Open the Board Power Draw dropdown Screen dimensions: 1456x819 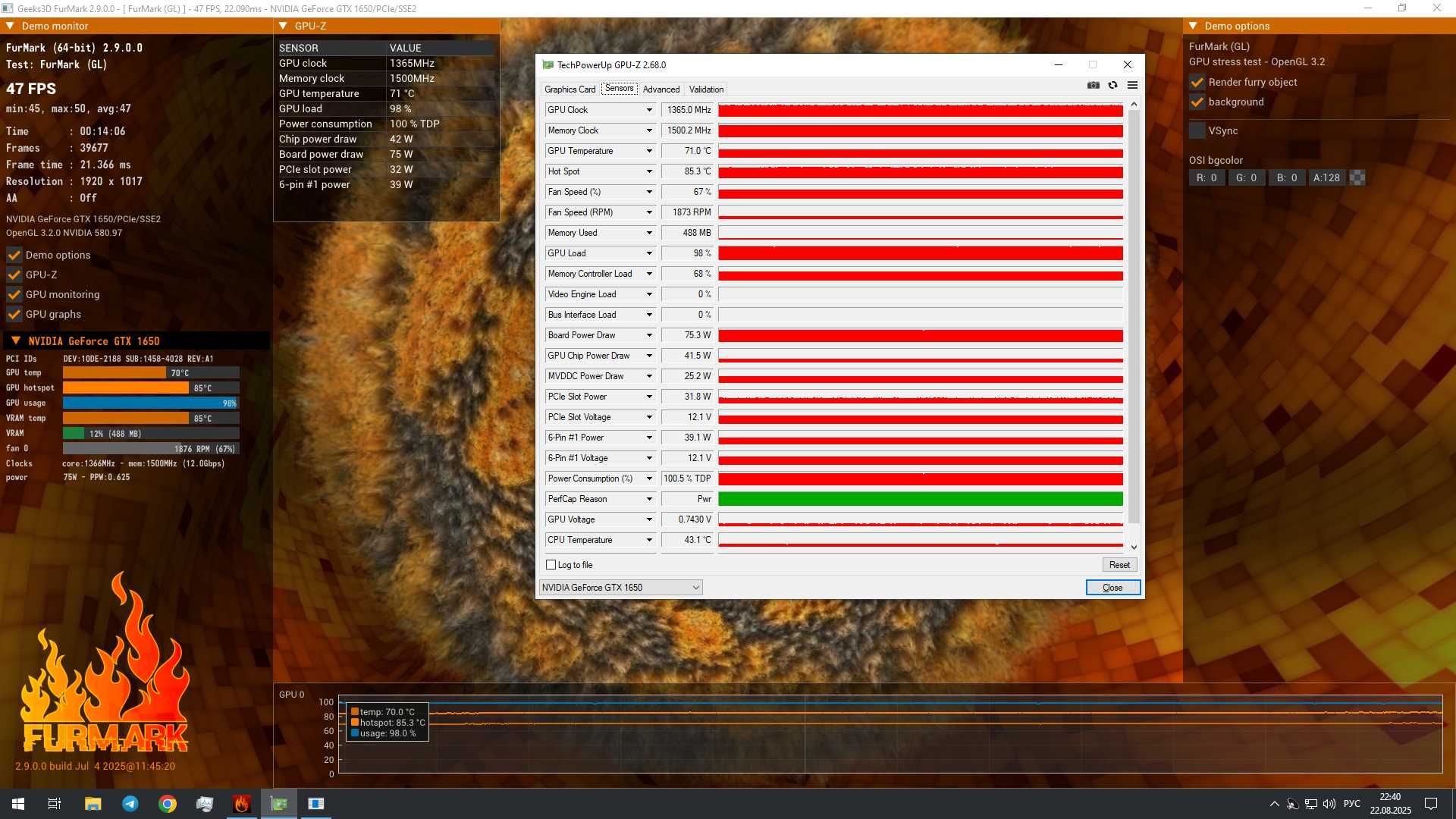tap(649, 335)
